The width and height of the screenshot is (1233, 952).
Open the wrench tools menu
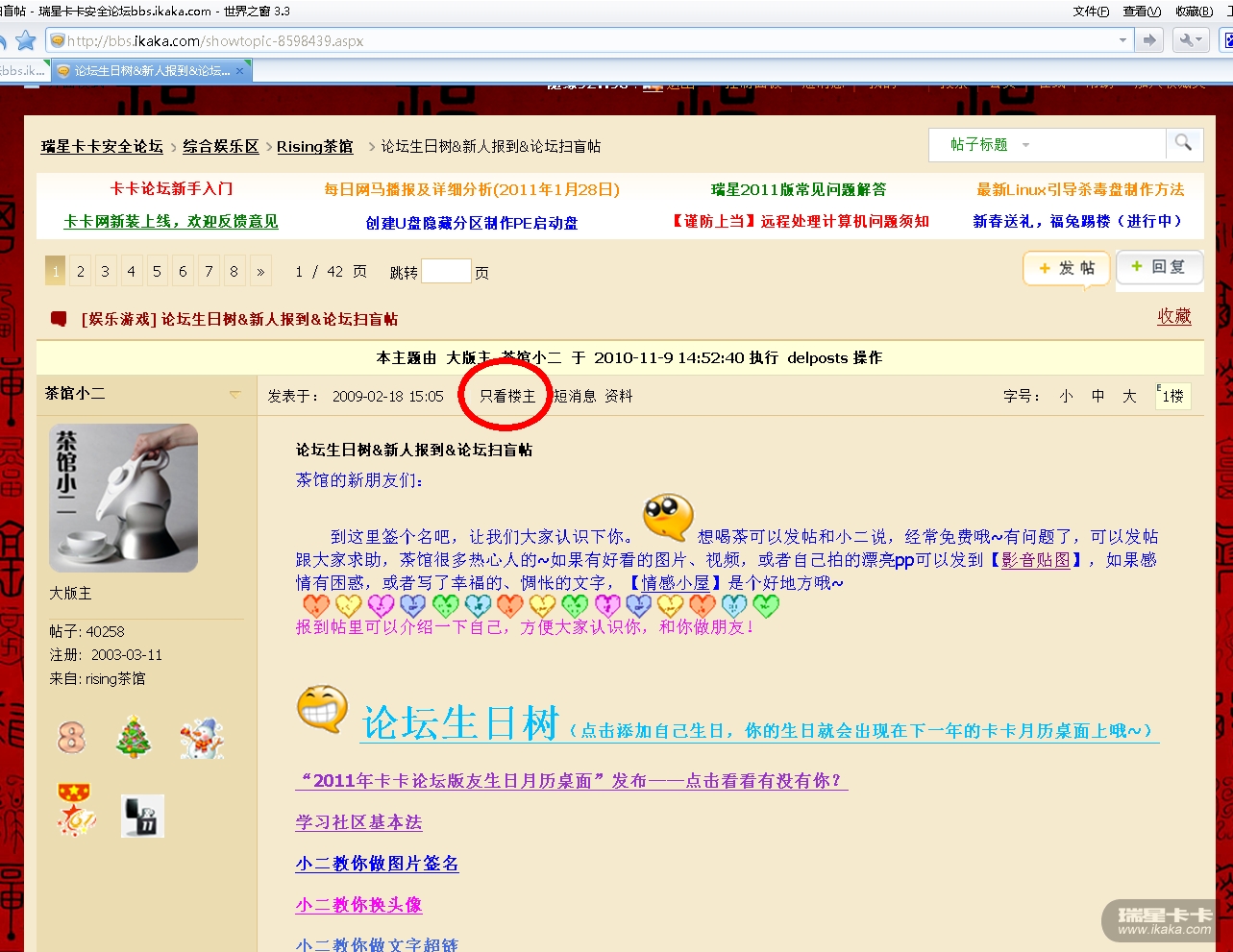1190,40
